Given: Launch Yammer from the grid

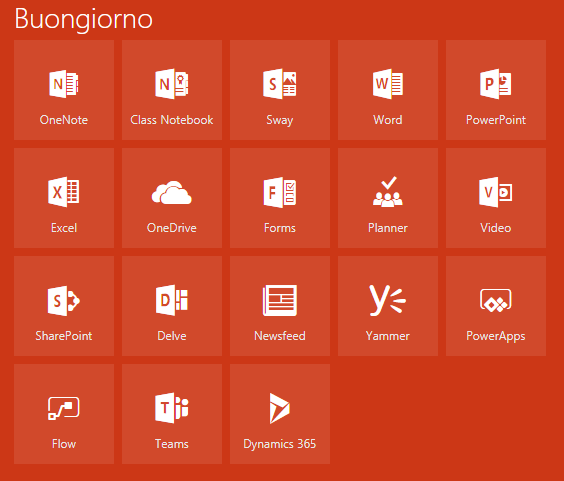Looking at the screenshot, I should (x=388, y=306).
